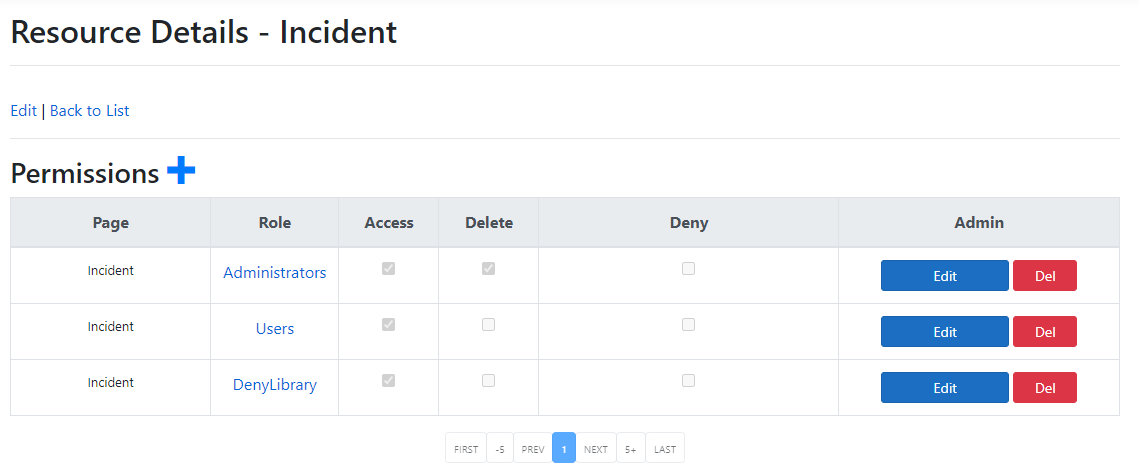
Task: Open the Administrators role link
Action: pos(274,273)
